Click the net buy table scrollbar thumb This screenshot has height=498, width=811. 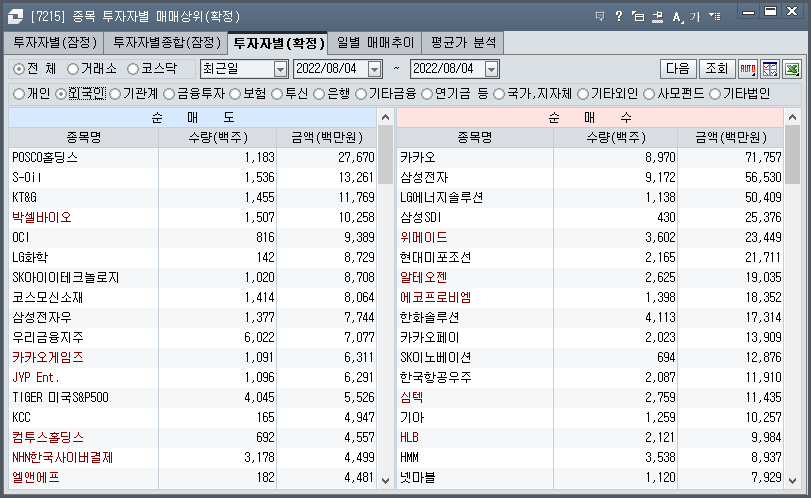(792, 154)
